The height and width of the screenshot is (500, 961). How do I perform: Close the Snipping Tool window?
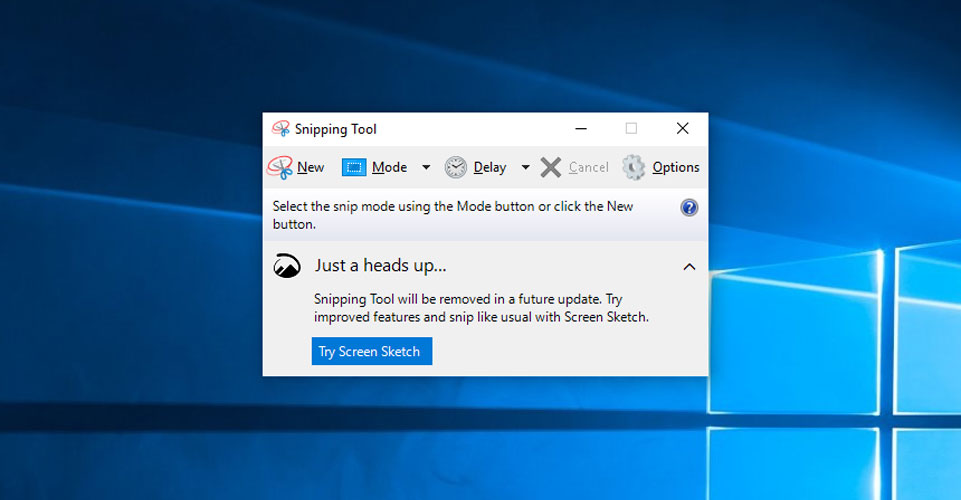[x=682, y=129]
